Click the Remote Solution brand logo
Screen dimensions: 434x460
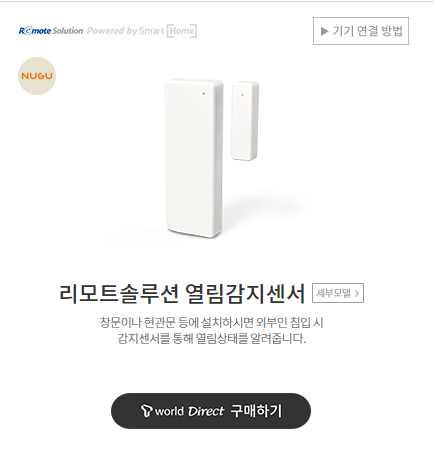[x=51, y=31]
